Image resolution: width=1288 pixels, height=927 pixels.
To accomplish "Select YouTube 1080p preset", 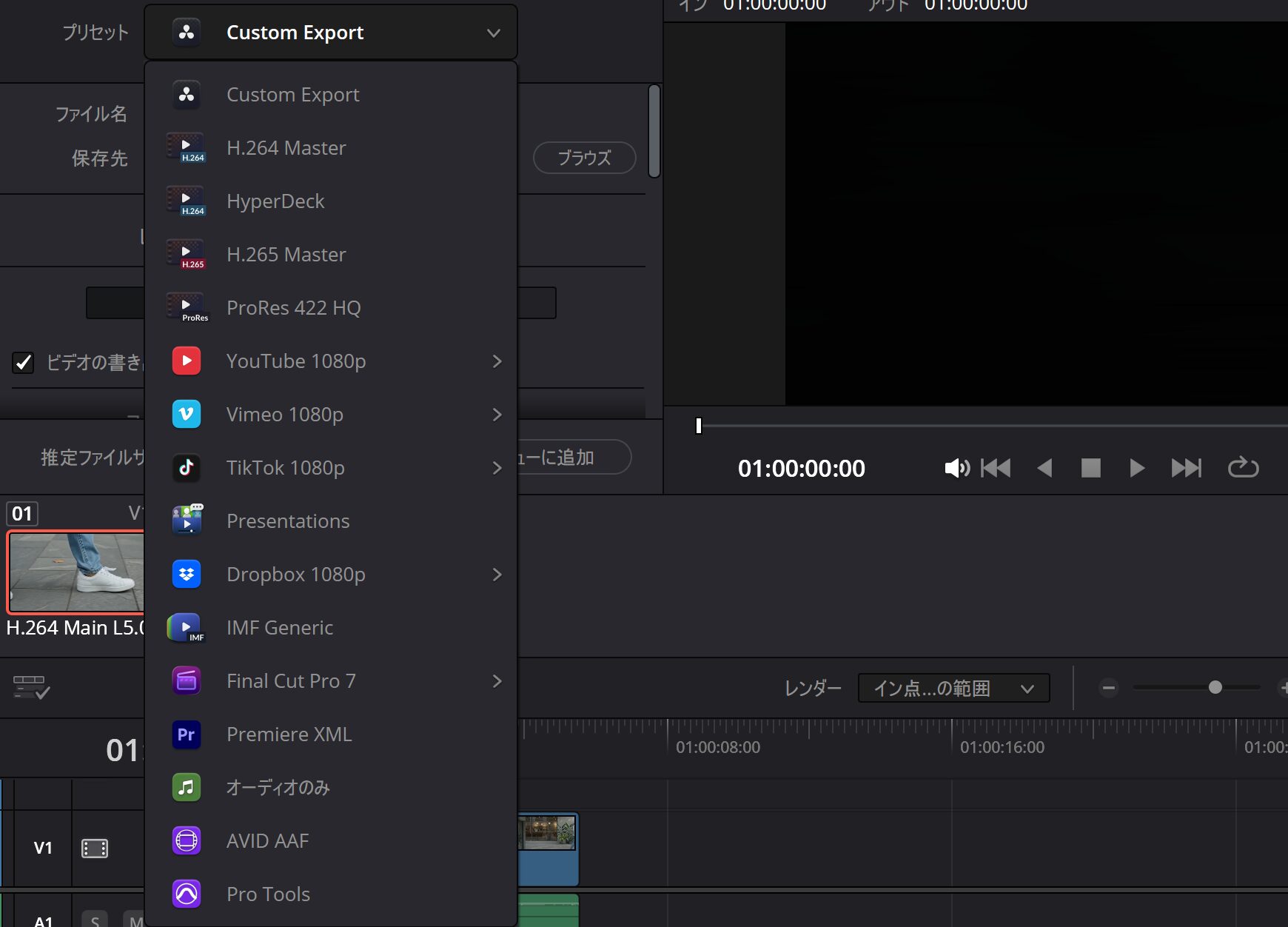I will (330, 361).
